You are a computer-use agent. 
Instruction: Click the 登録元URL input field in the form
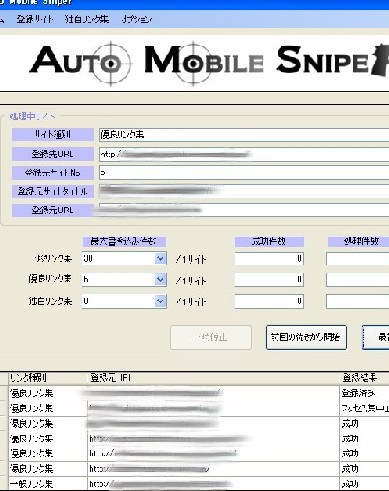pyautogui.click(x=244, y=210)
